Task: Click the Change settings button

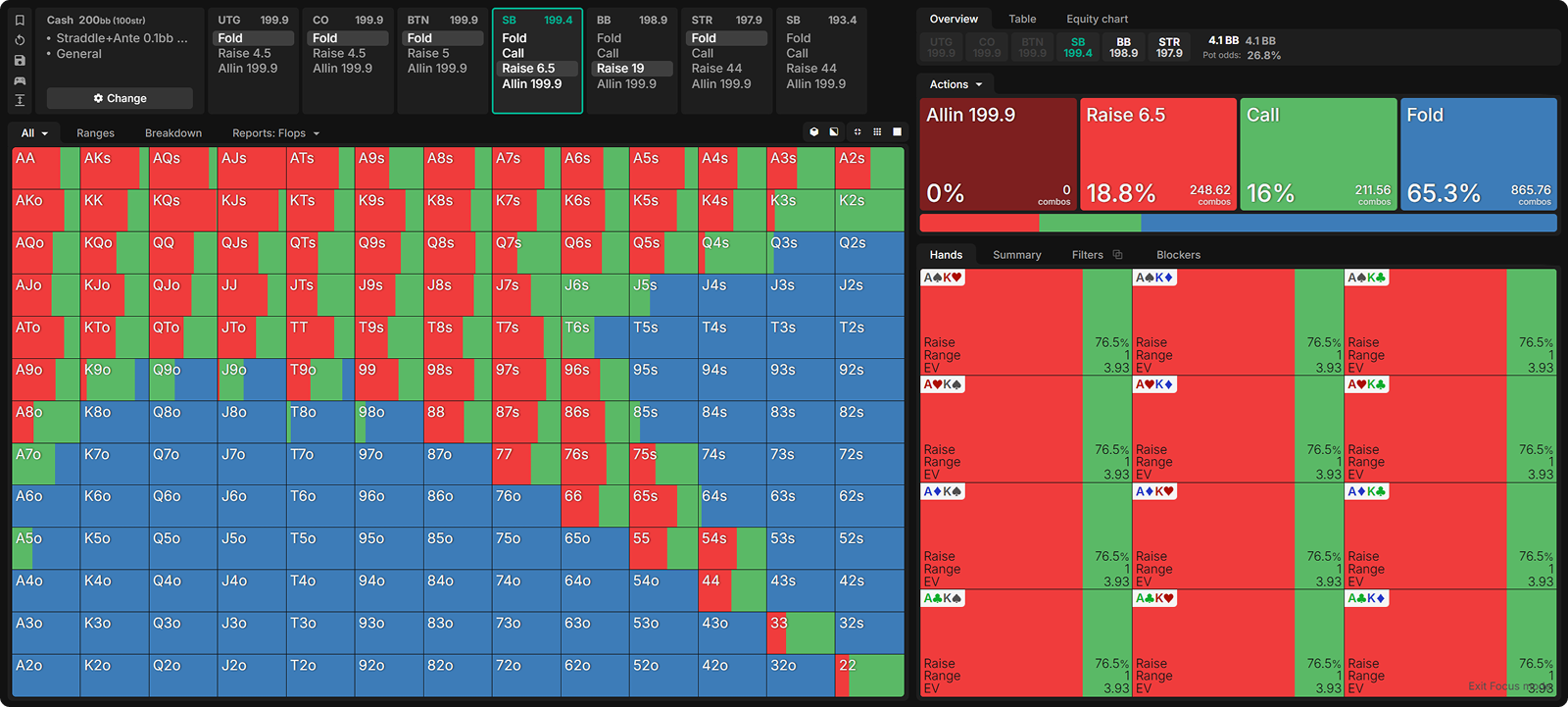Action: 120,98
